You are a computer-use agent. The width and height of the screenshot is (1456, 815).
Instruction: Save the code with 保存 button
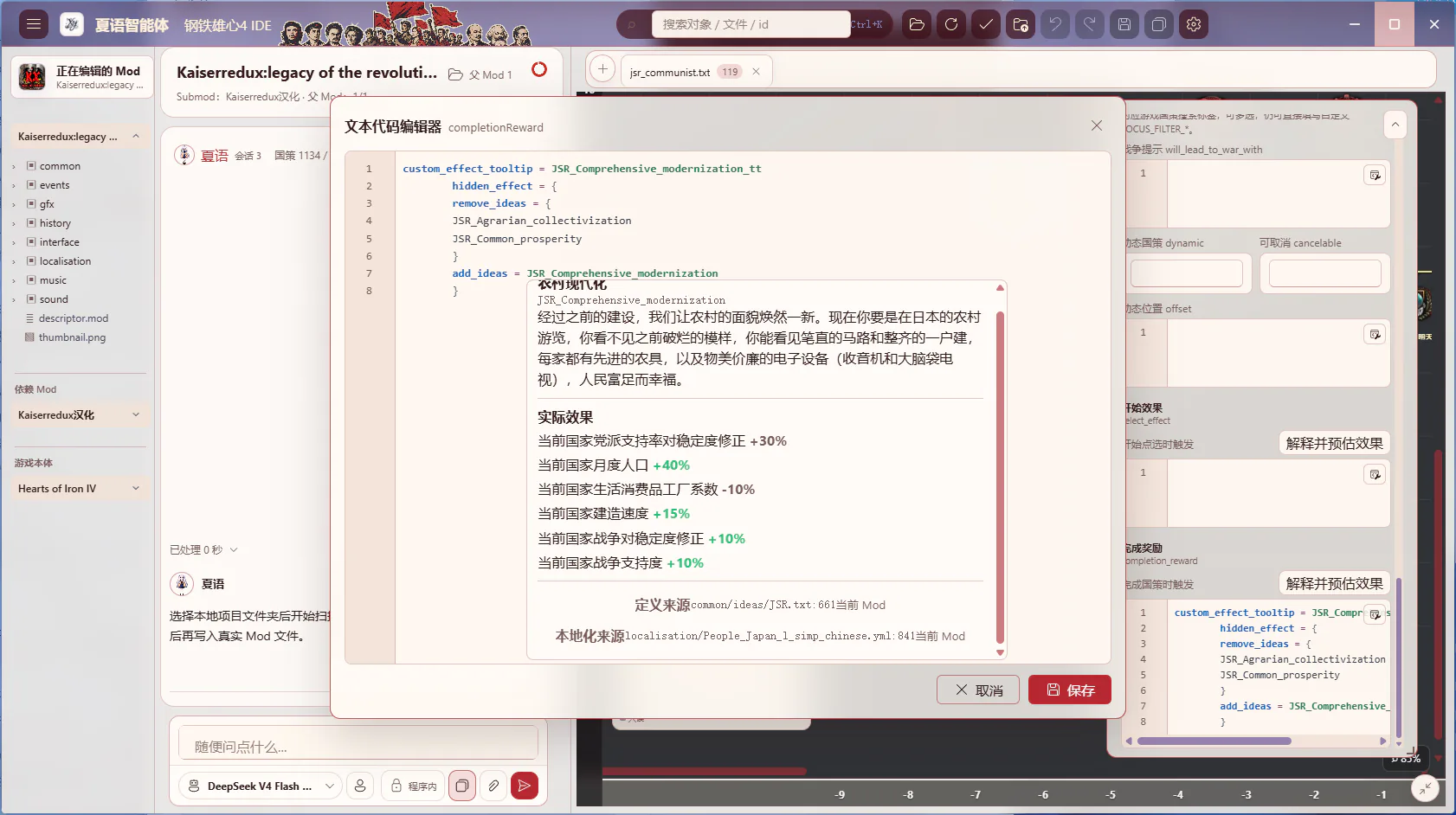pyautogui.click(x=1070, y=690)
